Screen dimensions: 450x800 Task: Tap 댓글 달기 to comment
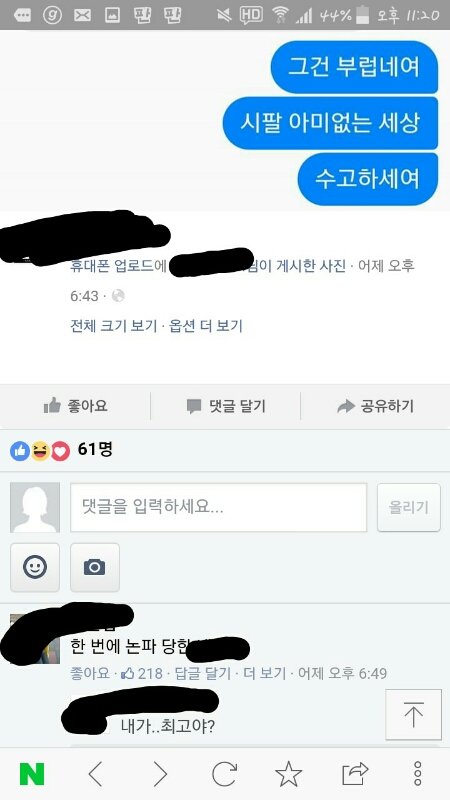click(226, 406)
